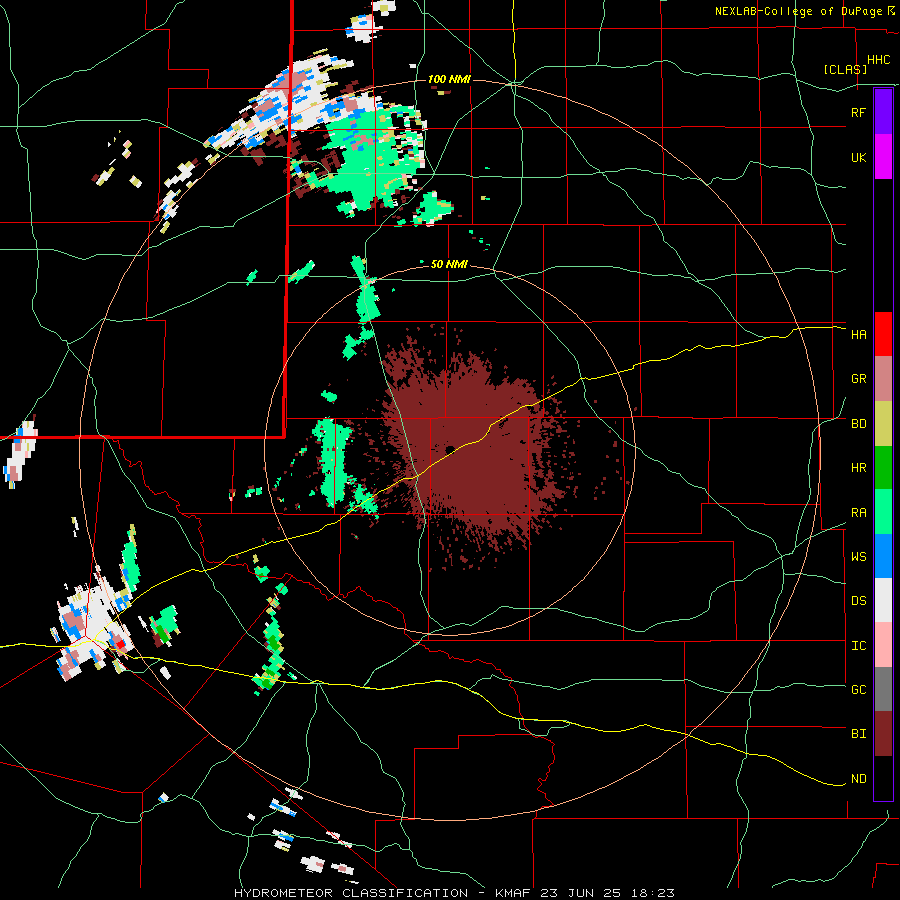This screenshot has height=900, width=900.
Task: Click the dark green HR legend swatch
Action: 883,468
